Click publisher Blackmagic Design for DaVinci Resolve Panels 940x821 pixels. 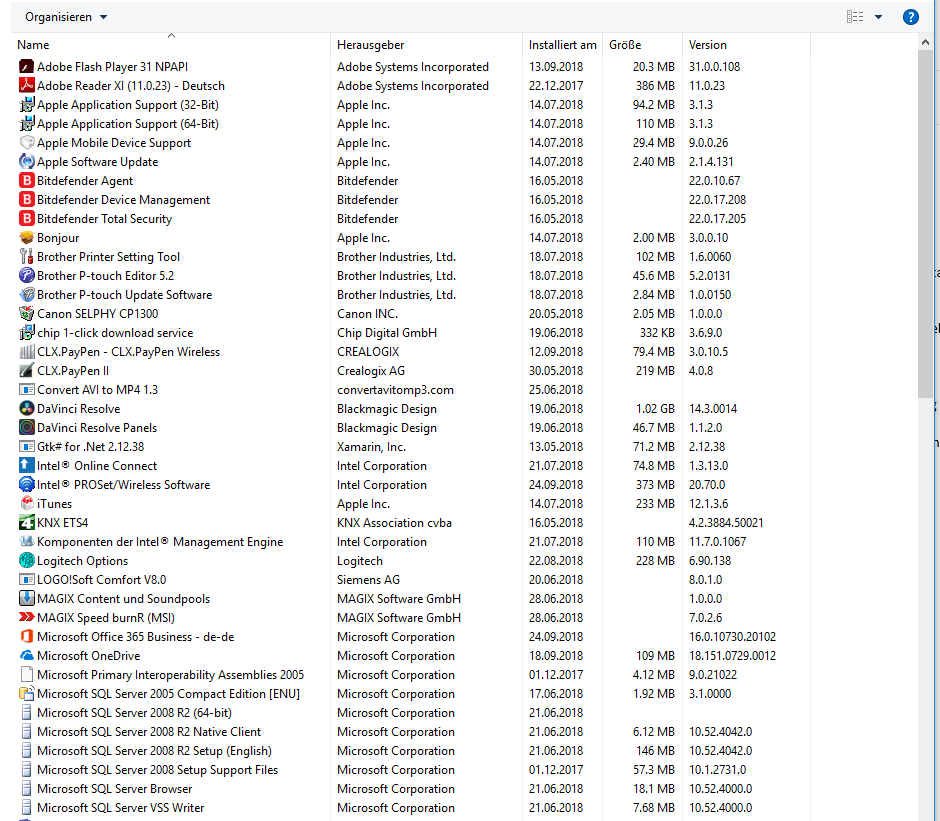tap(387, 428)
